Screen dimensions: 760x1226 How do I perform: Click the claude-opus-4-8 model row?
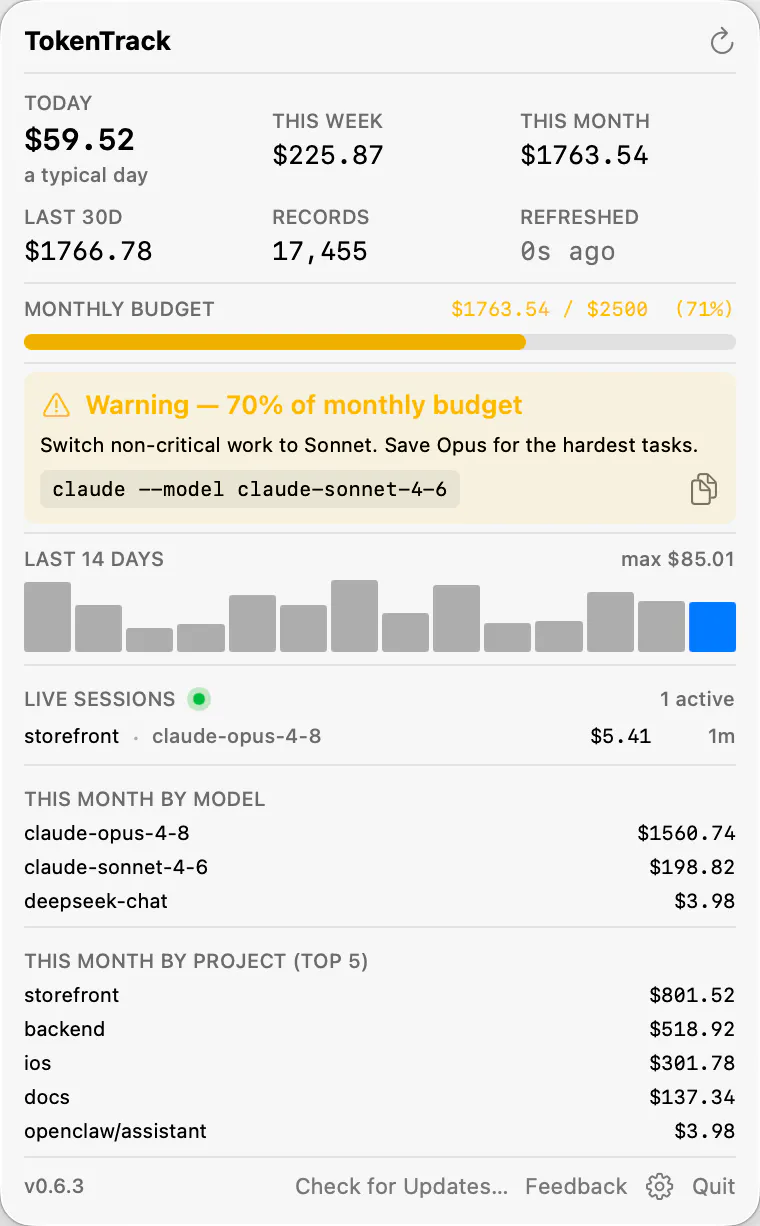[380, 833]
